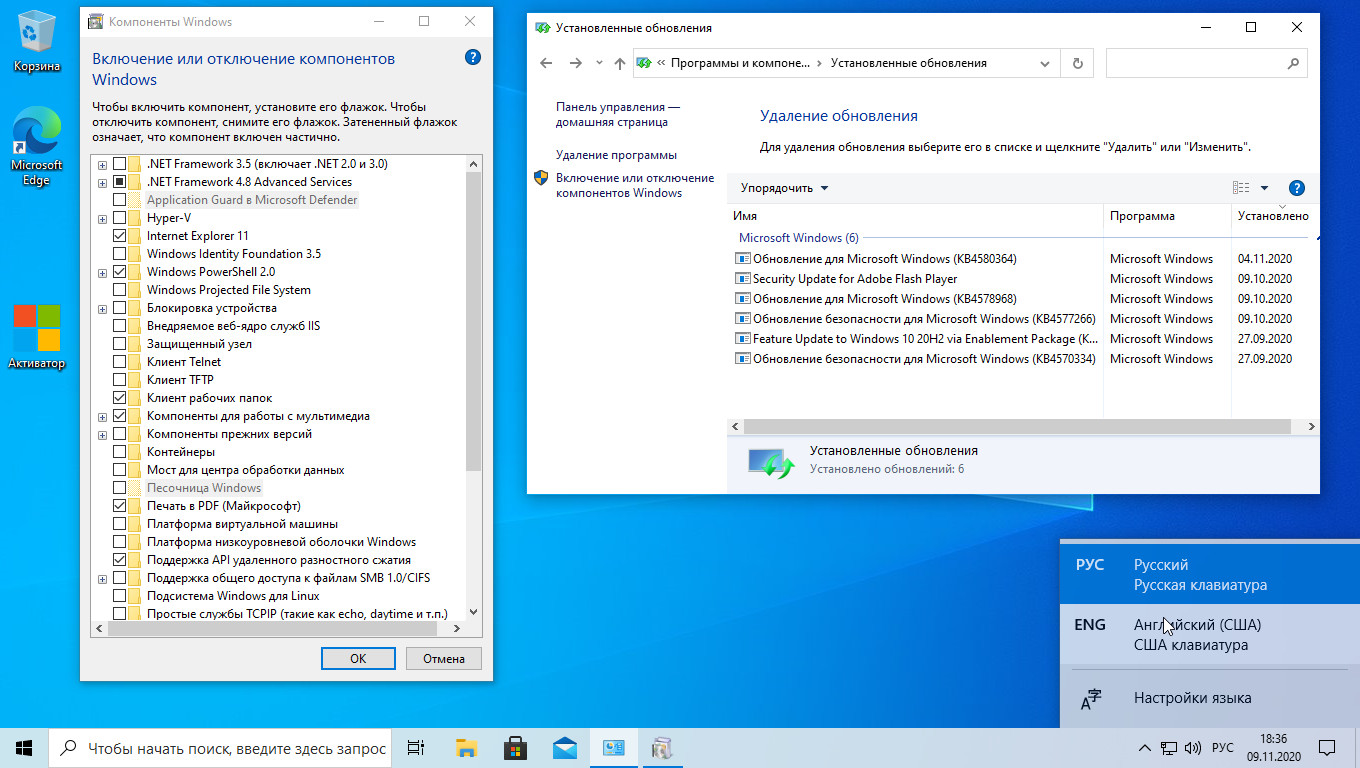
Task: Enable the Контейнеры checkbox
Action: pyautogui.click(x=120, y=452)
